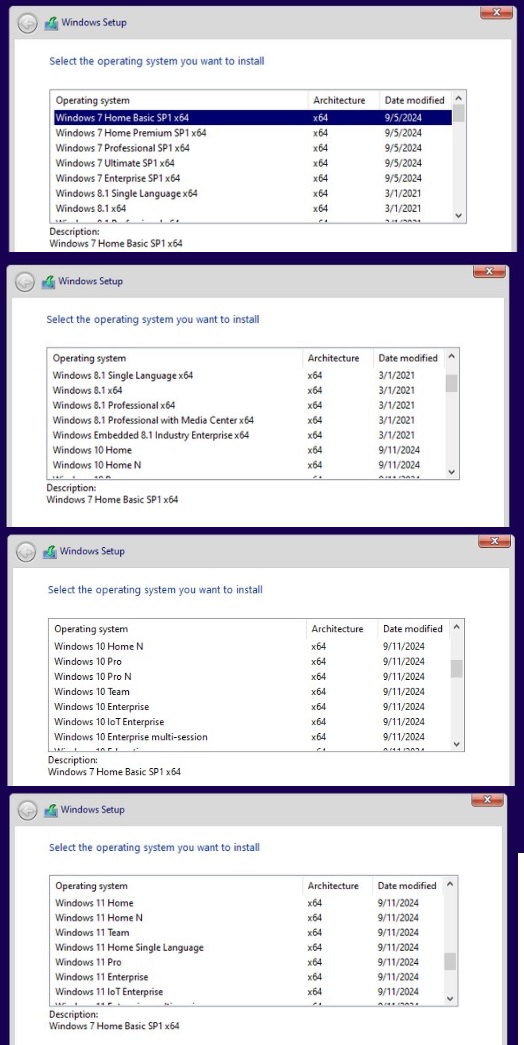Select the Windows 10 Pro row
Screen dimensions: 524x1045
[251, 661]
